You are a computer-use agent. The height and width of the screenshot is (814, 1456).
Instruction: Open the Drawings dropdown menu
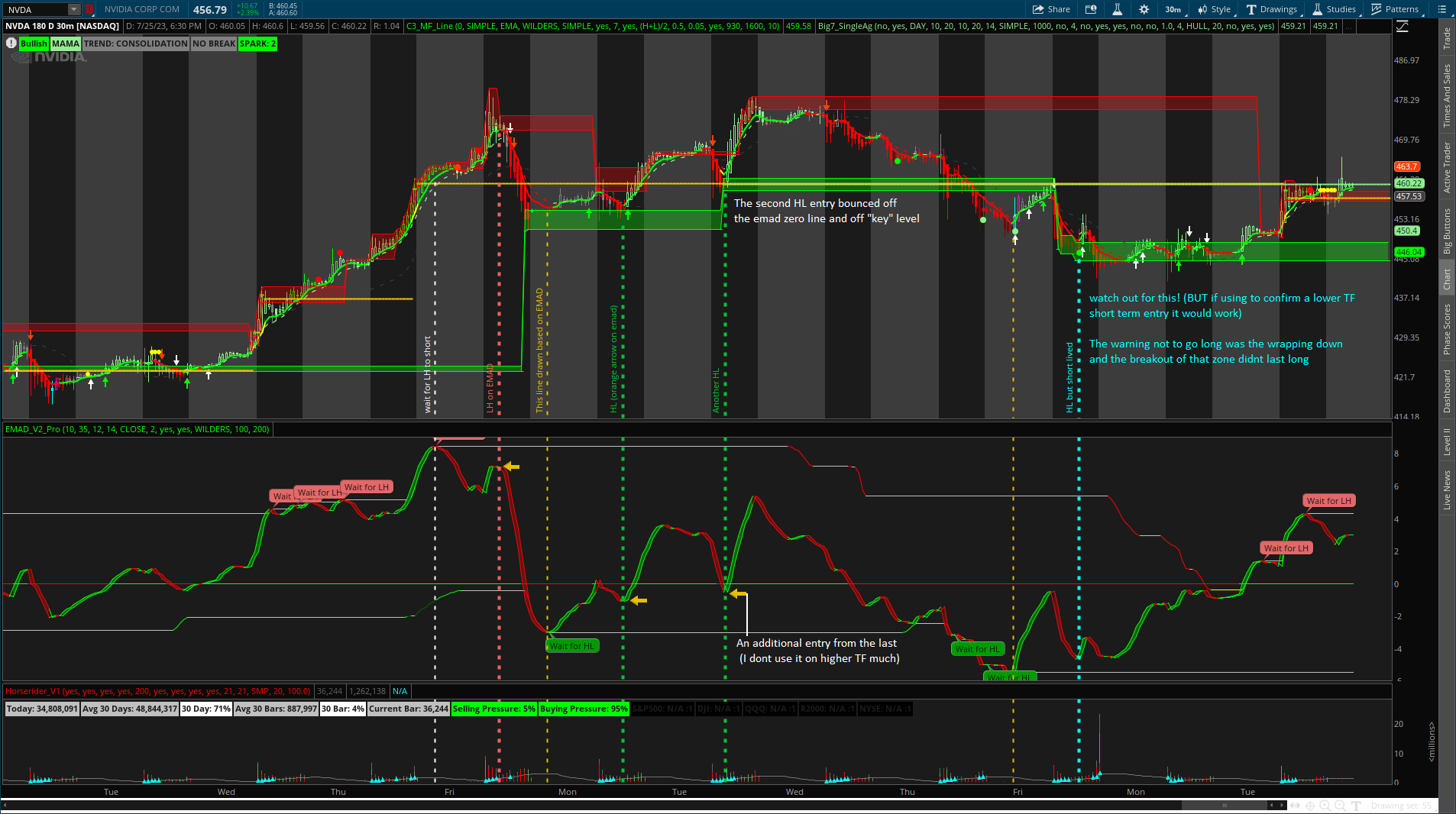[1272, 9]
